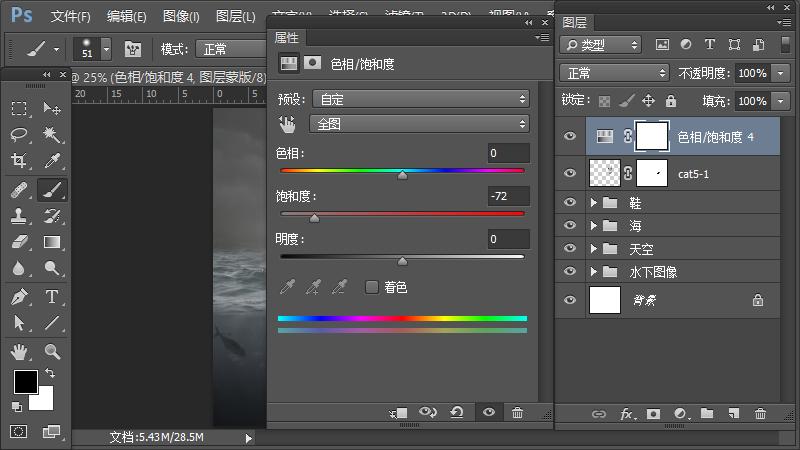Open the 文件(F) menu

pyautogui.click(x=70, y=17)
